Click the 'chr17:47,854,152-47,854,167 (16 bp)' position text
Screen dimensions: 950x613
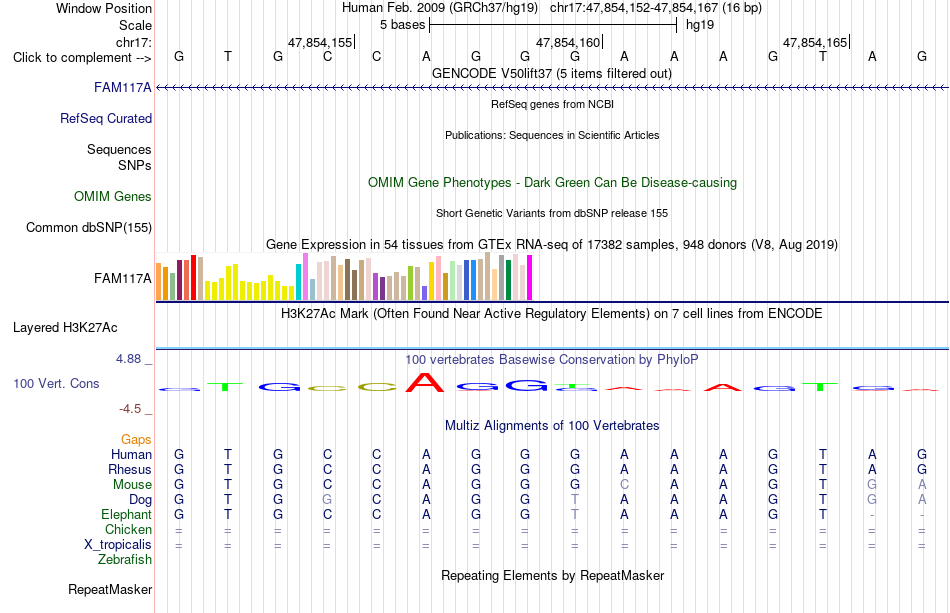656,8
